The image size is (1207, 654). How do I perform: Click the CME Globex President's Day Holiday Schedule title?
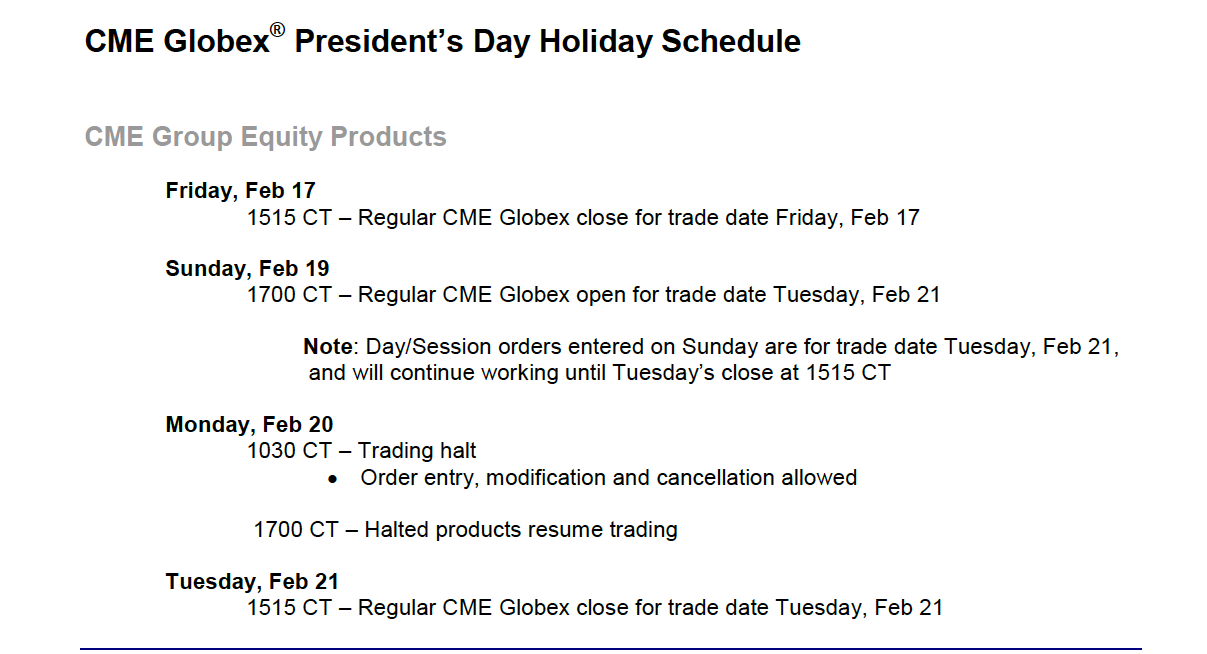tap(442, 41)
